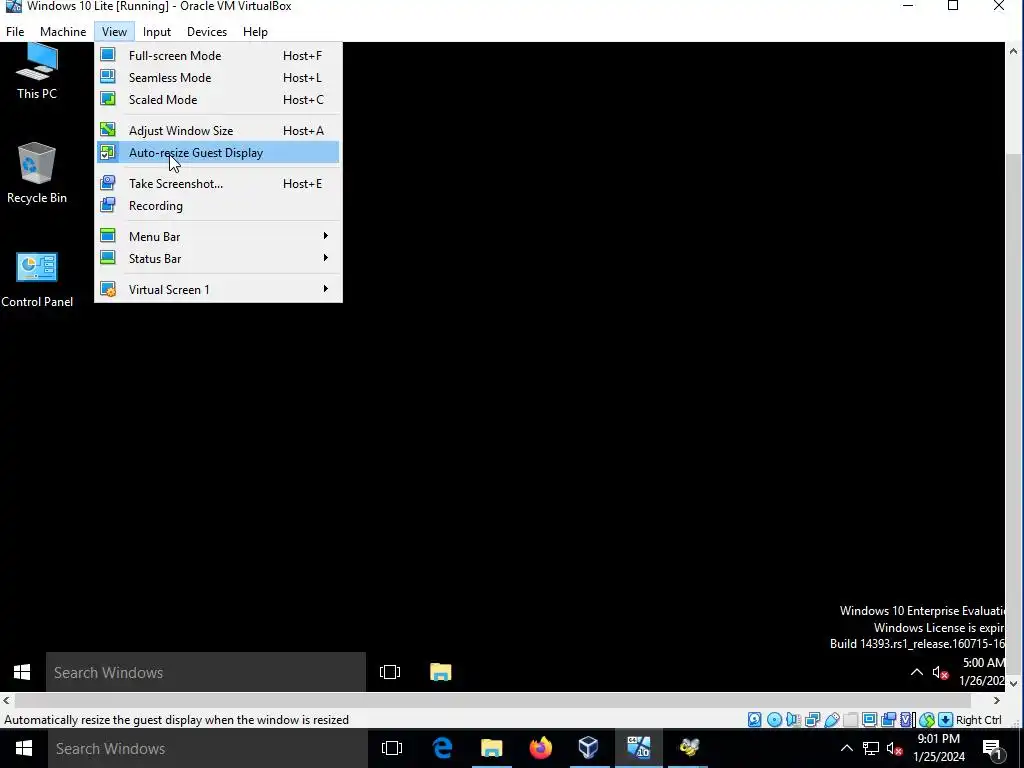1024x768 pixels.
Task: Click the horizontal scrollbar thumb
Action: [x=492, y=700]
